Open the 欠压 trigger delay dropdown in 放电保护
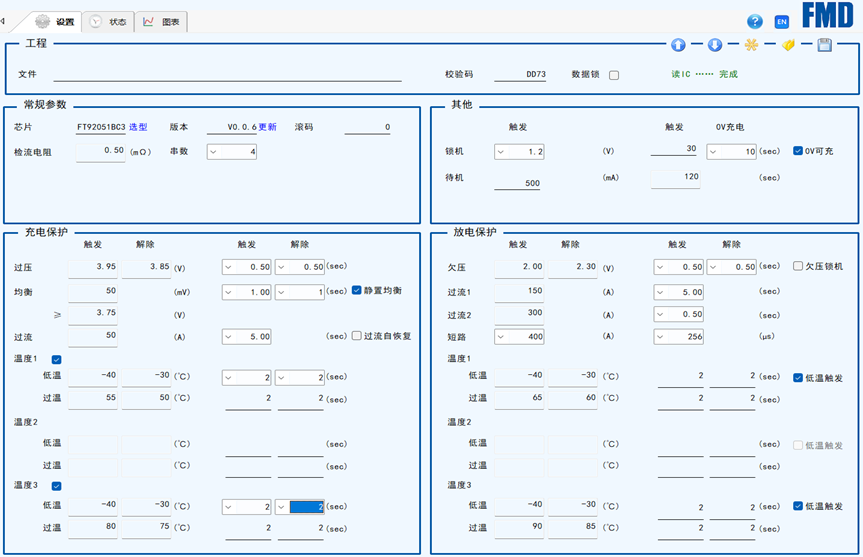The height and width of the screenshot is (557, 863). [x=679, y=267]
